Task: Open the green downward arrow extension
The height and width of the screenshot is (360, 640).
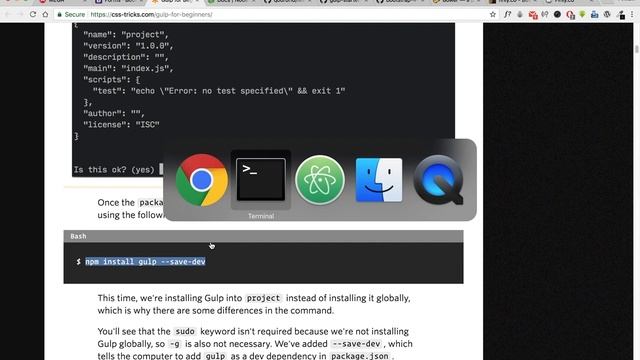Action: 582,14
